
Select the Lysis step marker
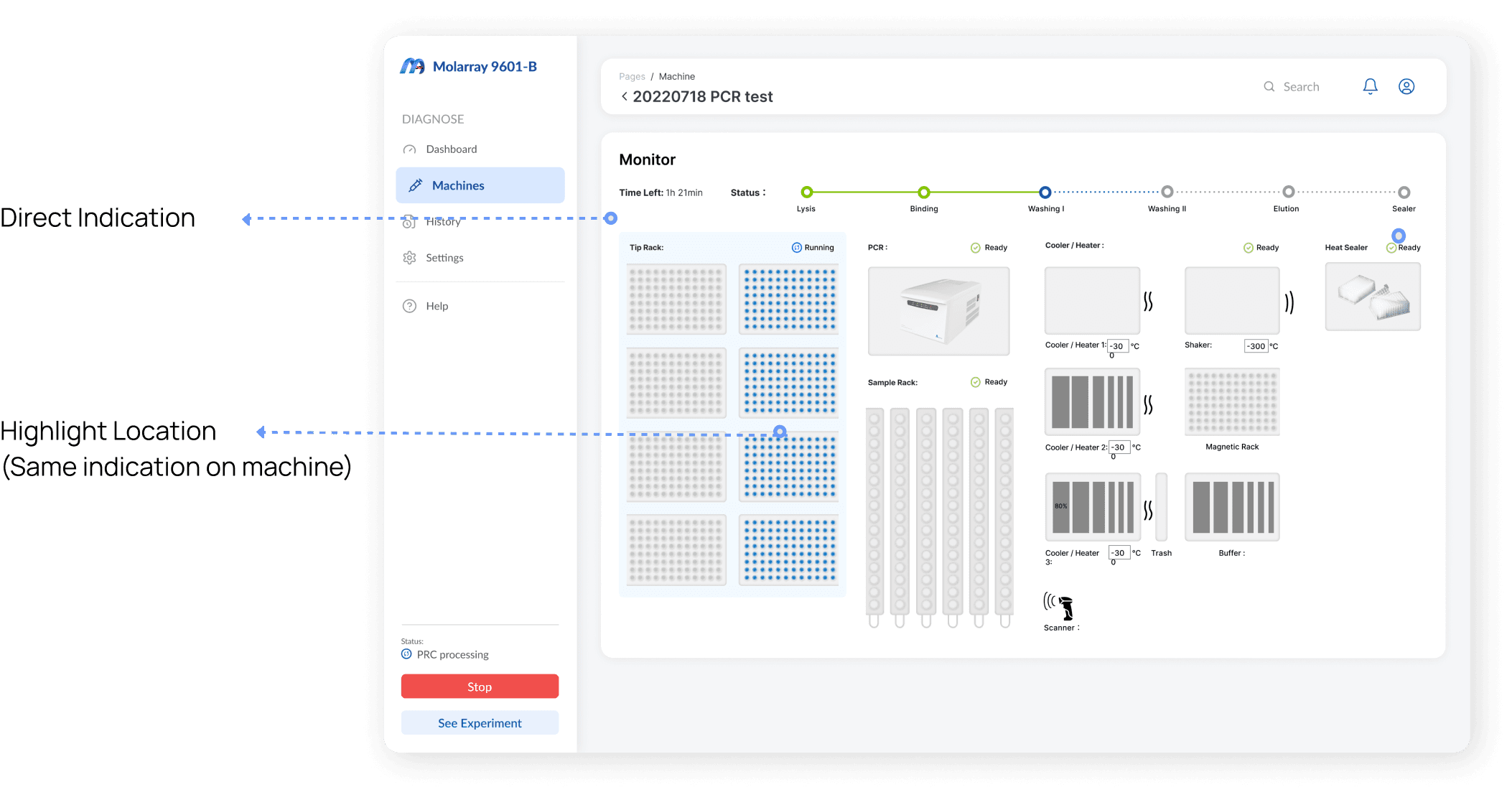pos(806,192)
